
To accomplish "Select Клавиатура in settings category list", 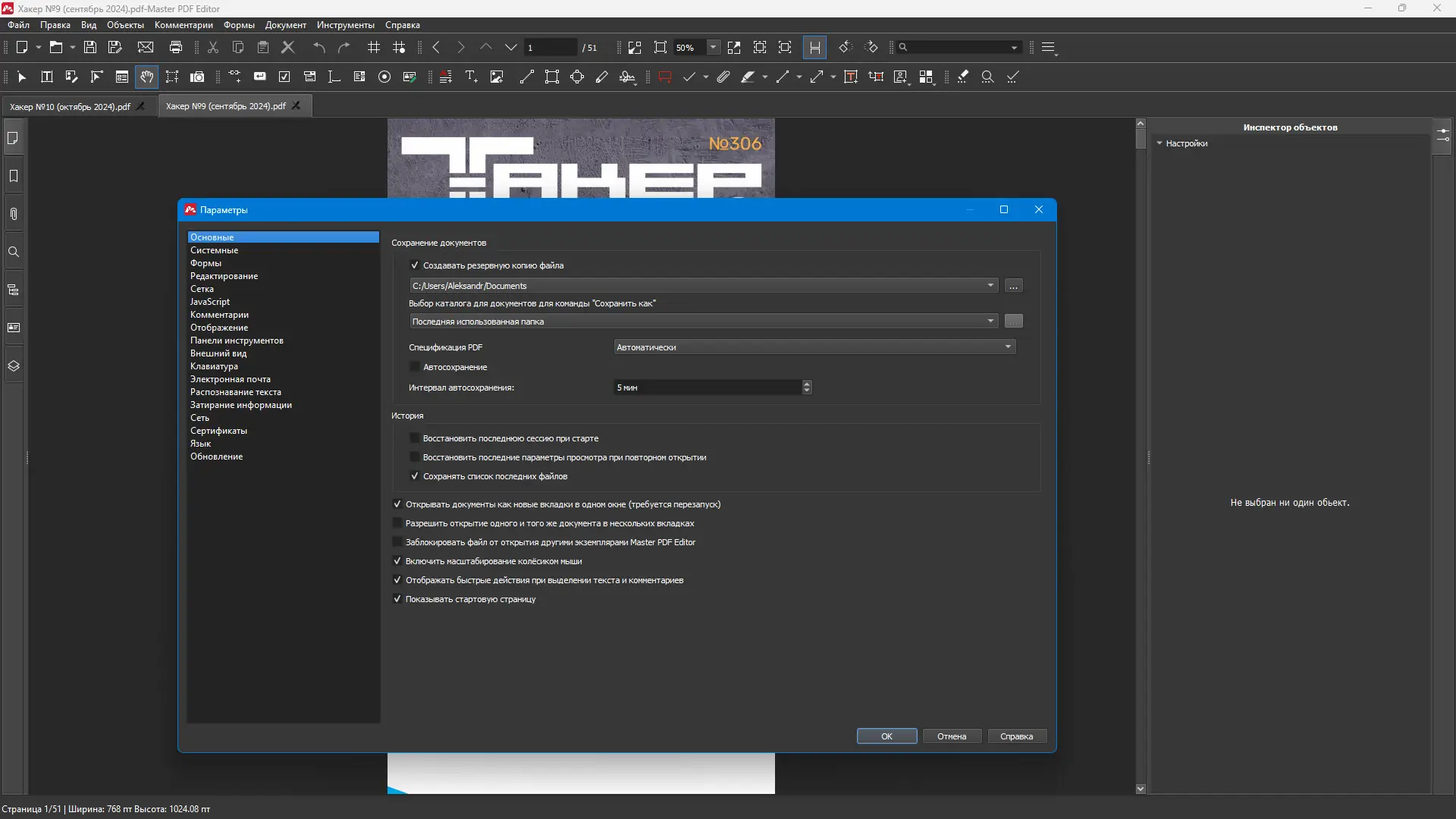I will tap(214, 366).
